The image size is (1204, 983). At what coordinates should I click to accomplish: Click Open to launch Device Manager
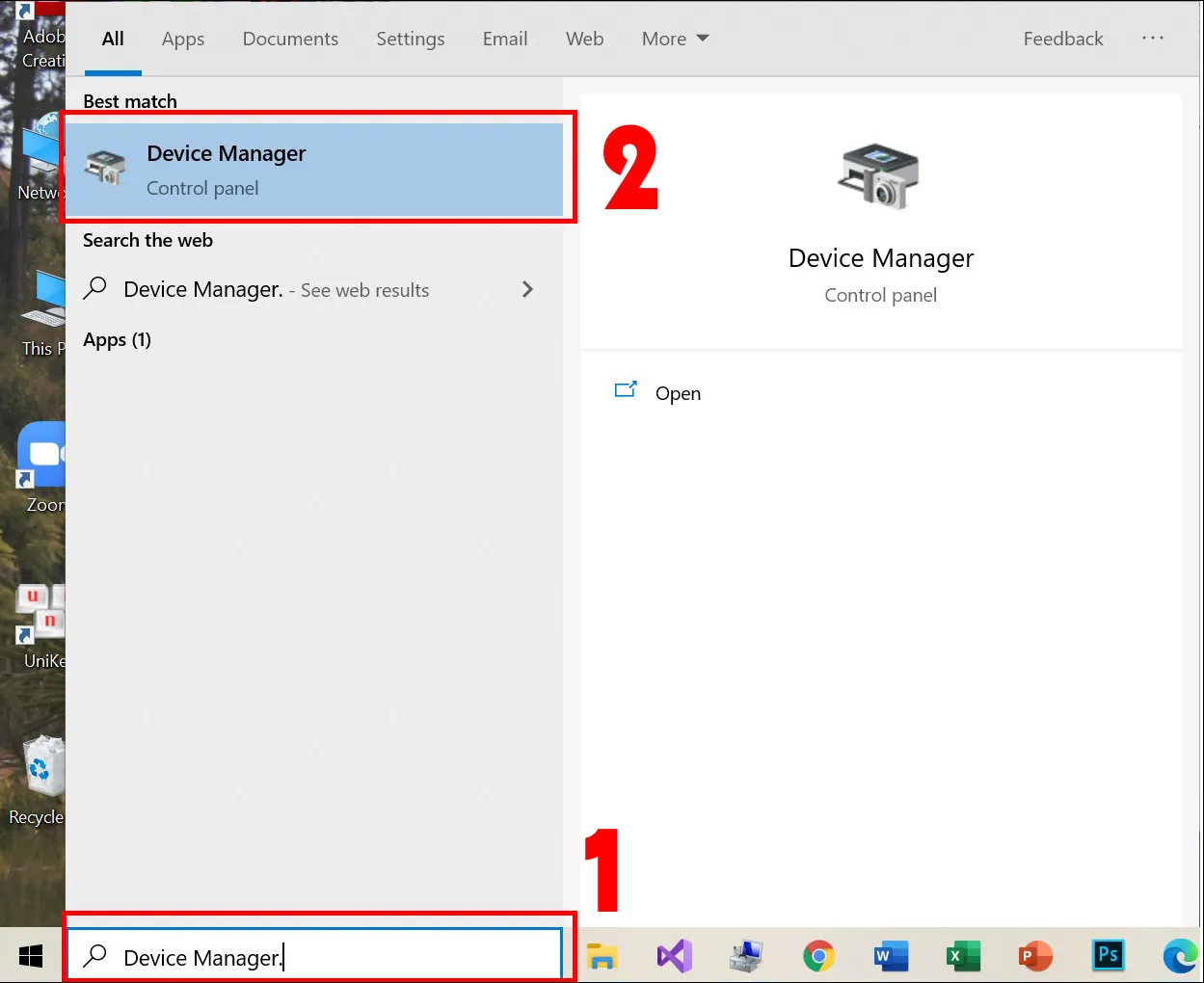pyautogui.click(x=678, y=393)
